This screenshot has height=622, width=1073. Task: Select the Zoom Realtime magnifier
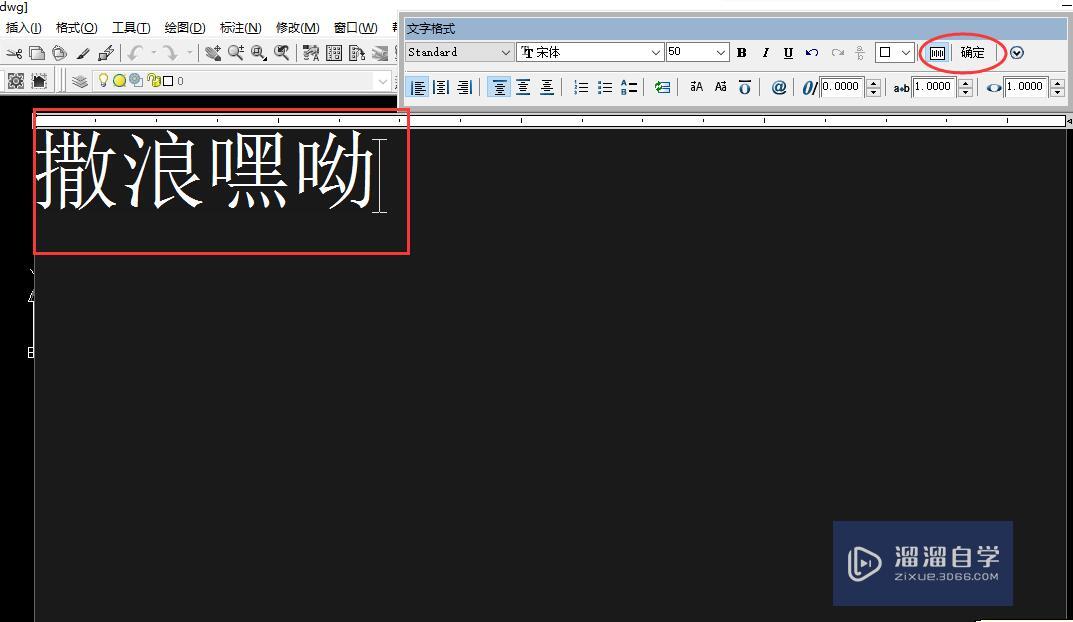pos(236,53)
